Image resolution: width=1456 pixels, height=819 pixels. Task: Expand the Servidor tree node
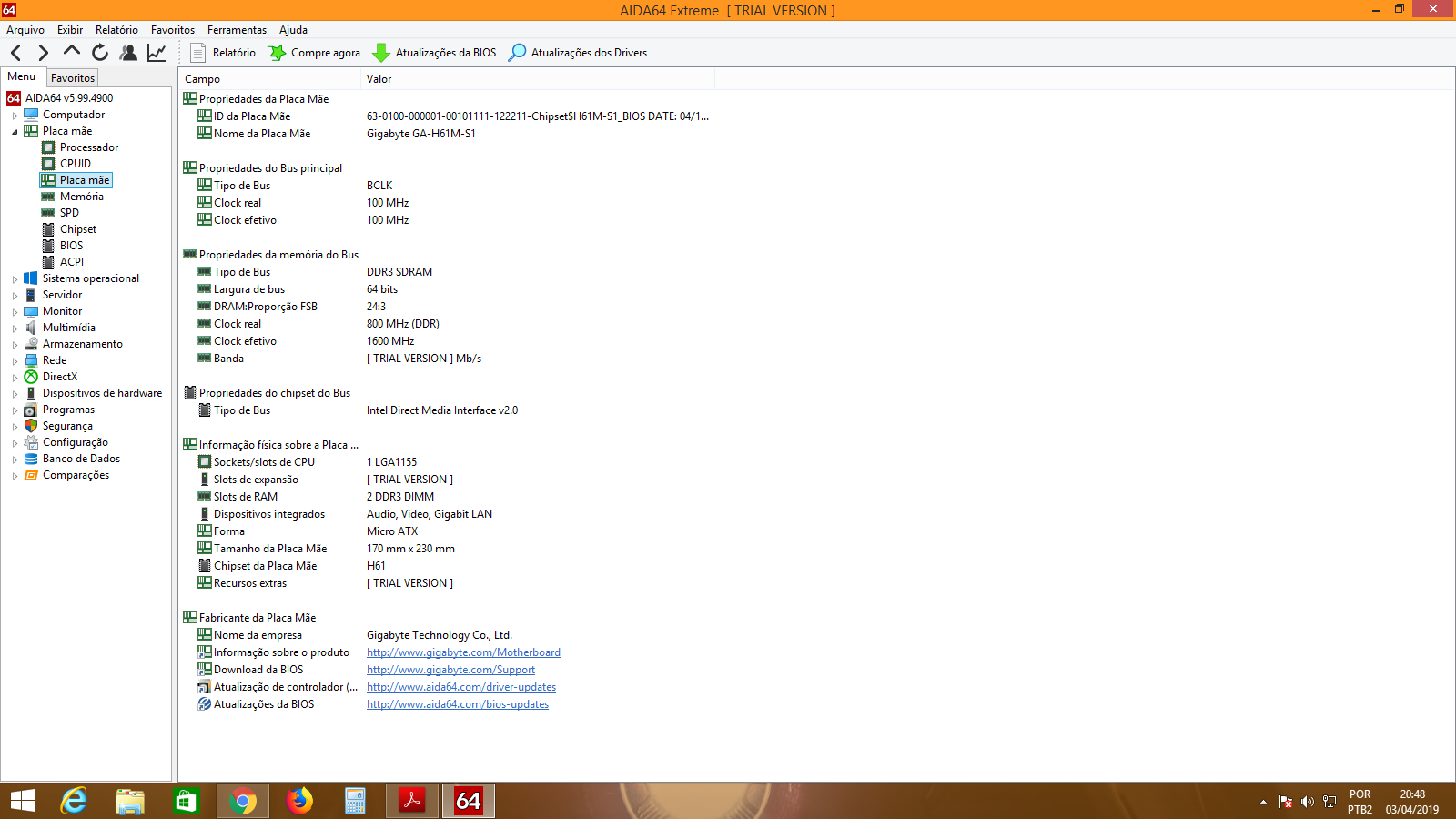[15, 296]
